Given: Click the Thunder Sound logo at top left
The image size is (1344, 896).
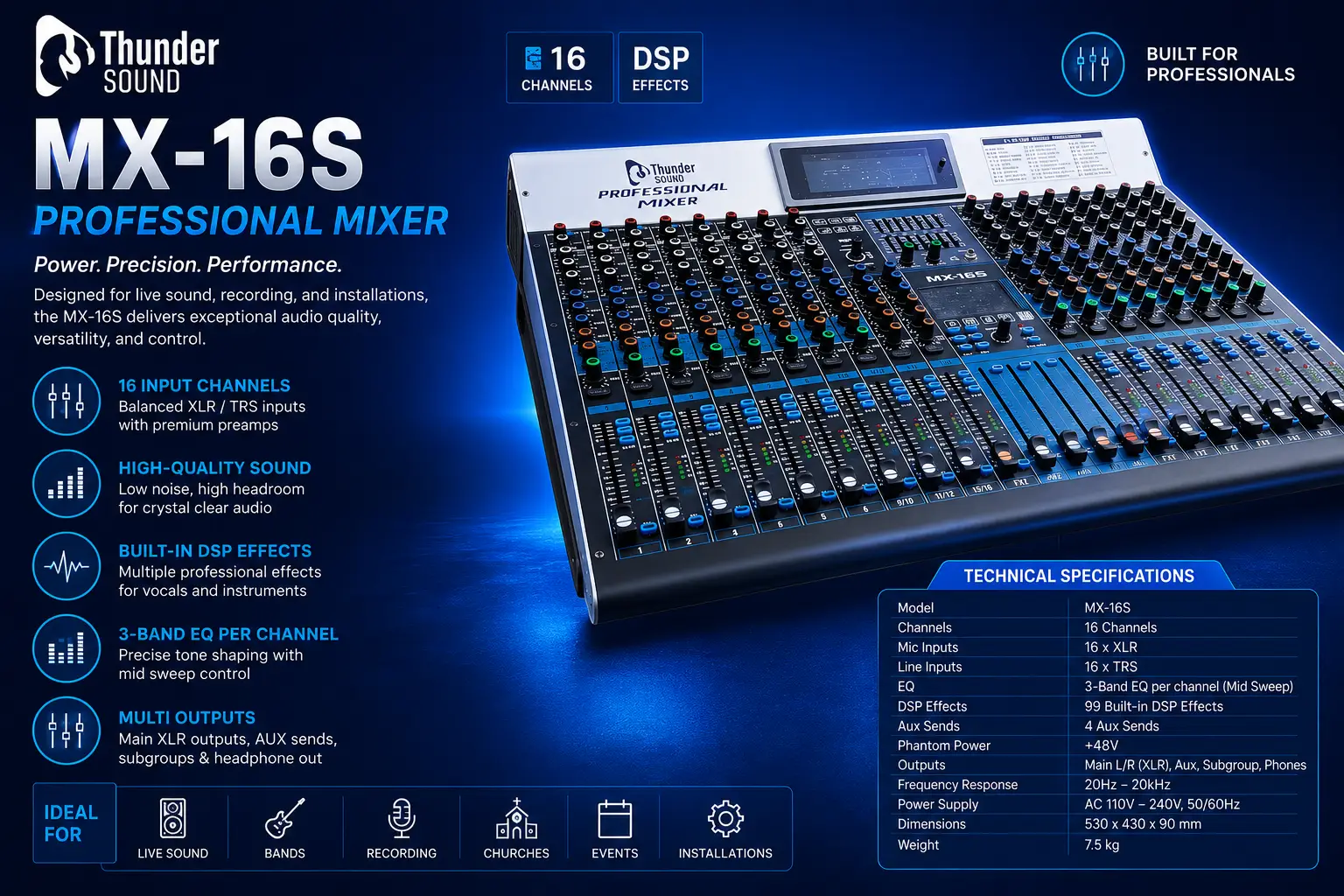Looking at the screenshot, I should [127, 57].
